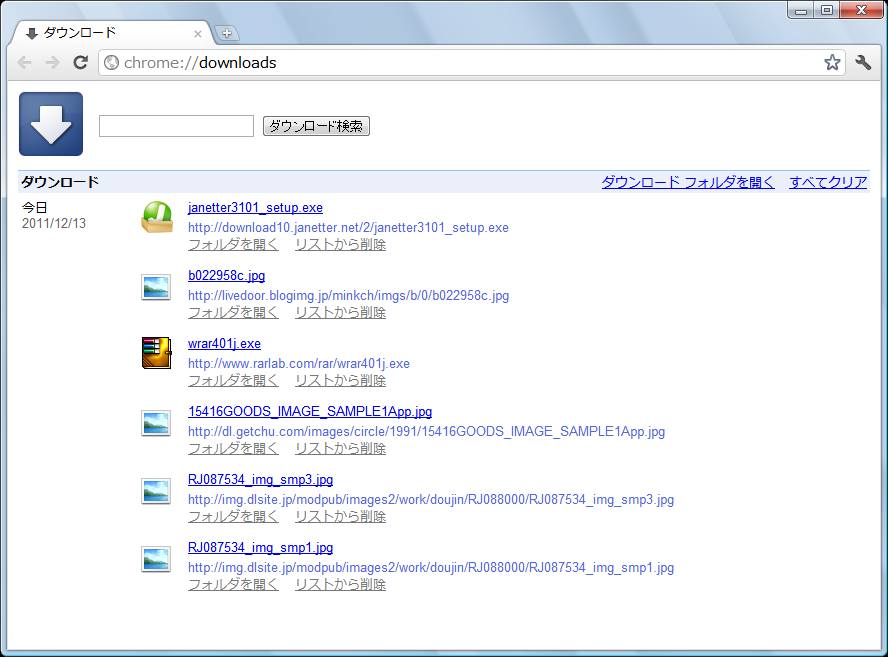Click the RJ087534_img_smp3.jpg file icon
888x657 pixels.
click(x=156, y=490)
